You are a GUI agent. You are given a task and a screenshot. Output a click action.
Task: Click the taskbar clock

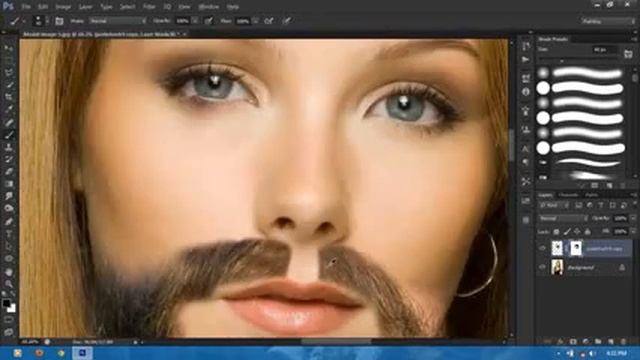pyautogui.click(x=616, y=353)
